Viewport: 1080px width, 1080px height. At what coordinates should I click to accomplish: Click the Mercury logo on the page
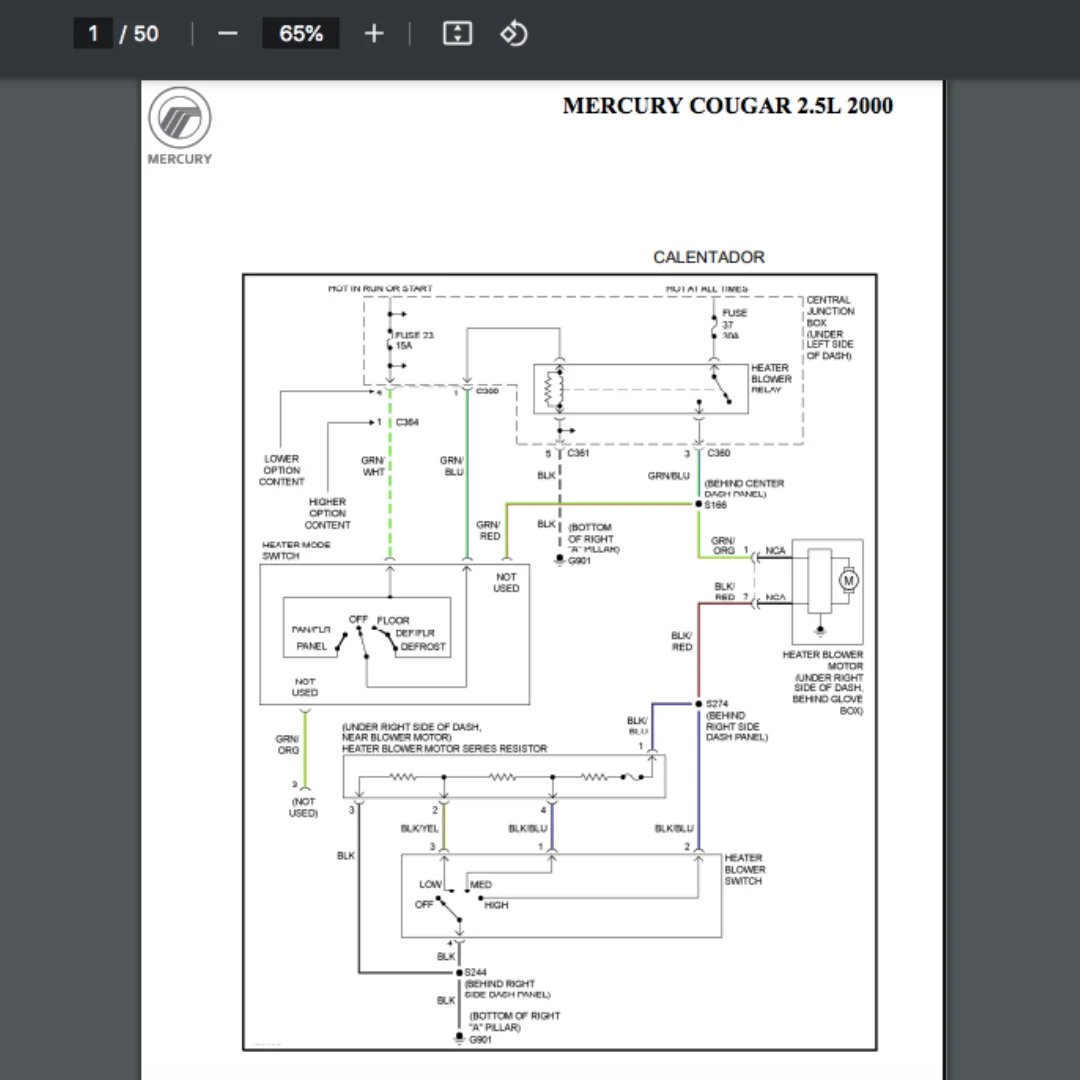(180, 126)
